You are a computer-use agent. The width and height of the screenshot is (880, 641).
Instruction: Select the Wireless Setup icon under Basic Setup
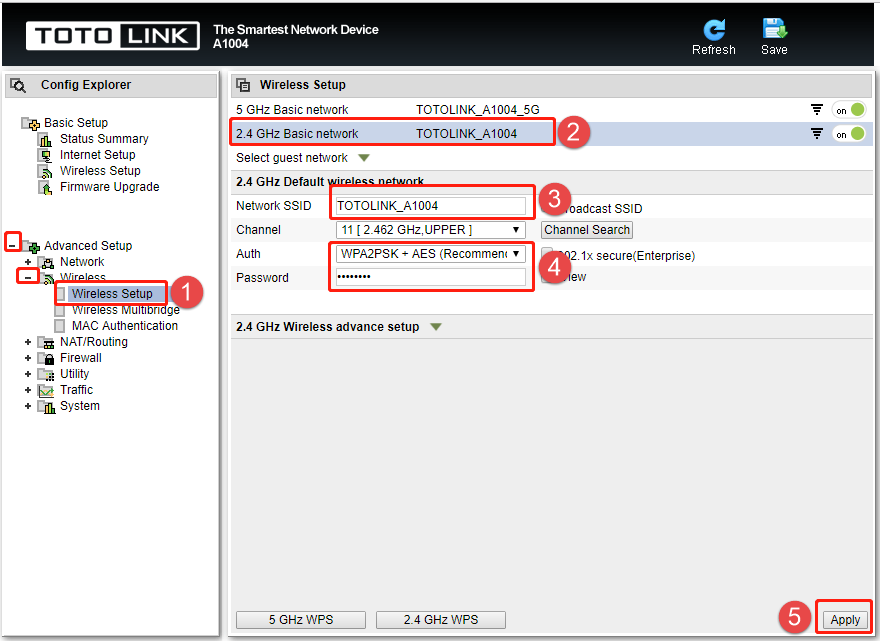(x=45, y=171)
